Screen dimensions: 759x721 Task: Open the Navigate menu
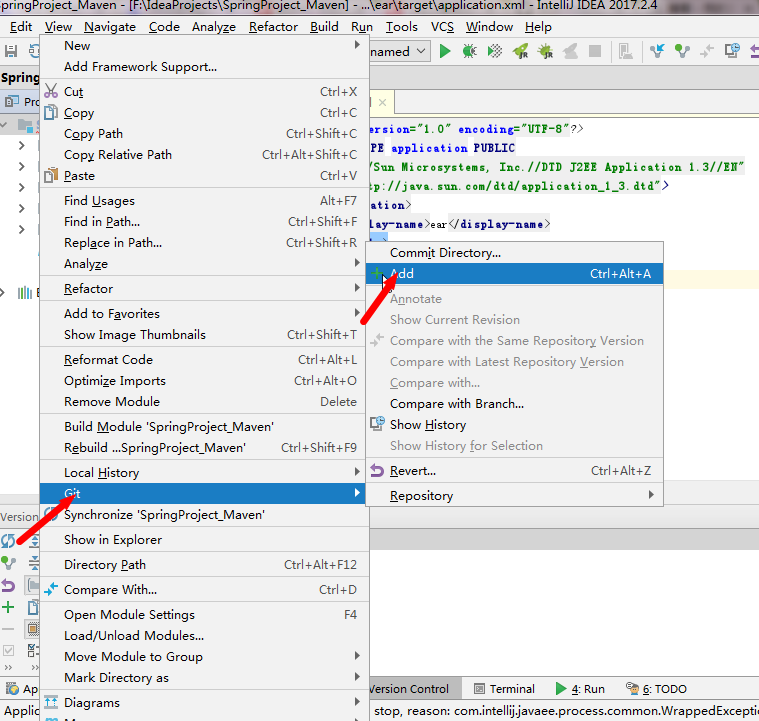point(110,27)
